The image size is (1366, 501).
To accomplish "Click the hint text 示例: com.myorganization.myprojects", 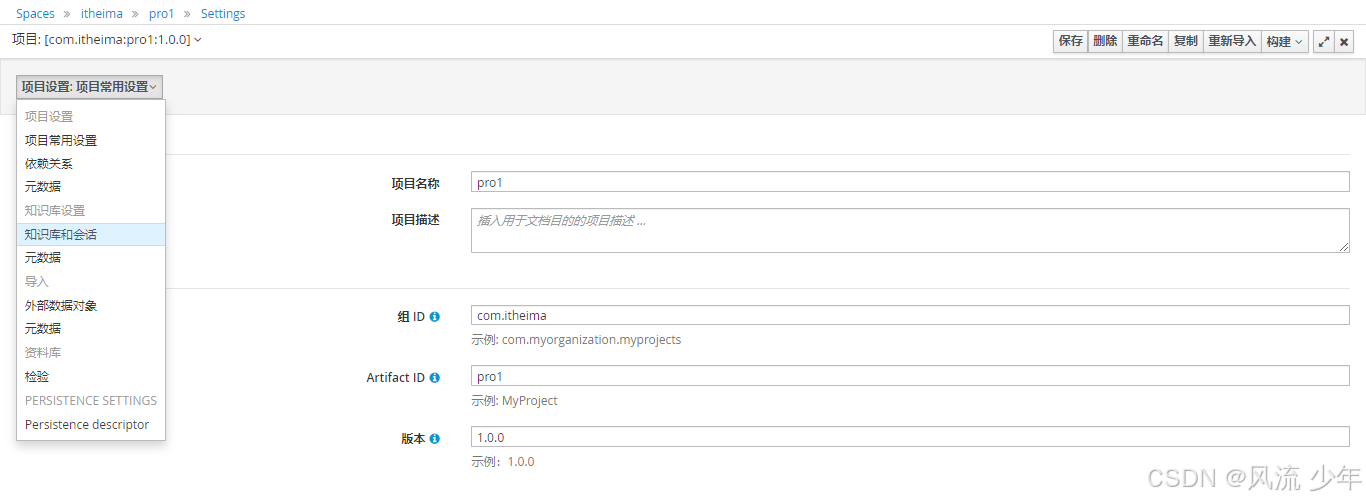I will click(576, 340).
